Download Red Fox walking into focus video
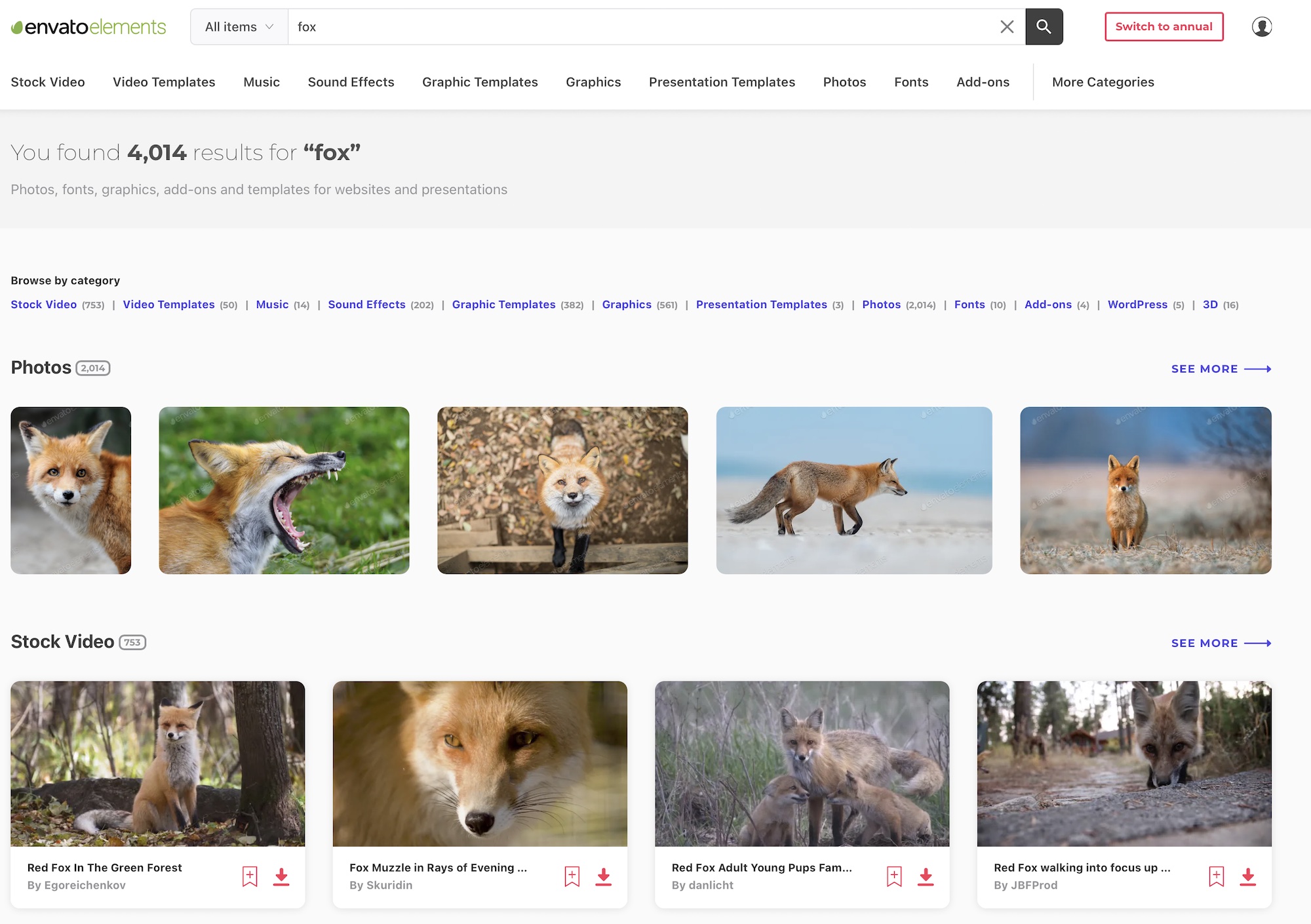The width and height of the screenshot is (1311, 924). 1247,876
